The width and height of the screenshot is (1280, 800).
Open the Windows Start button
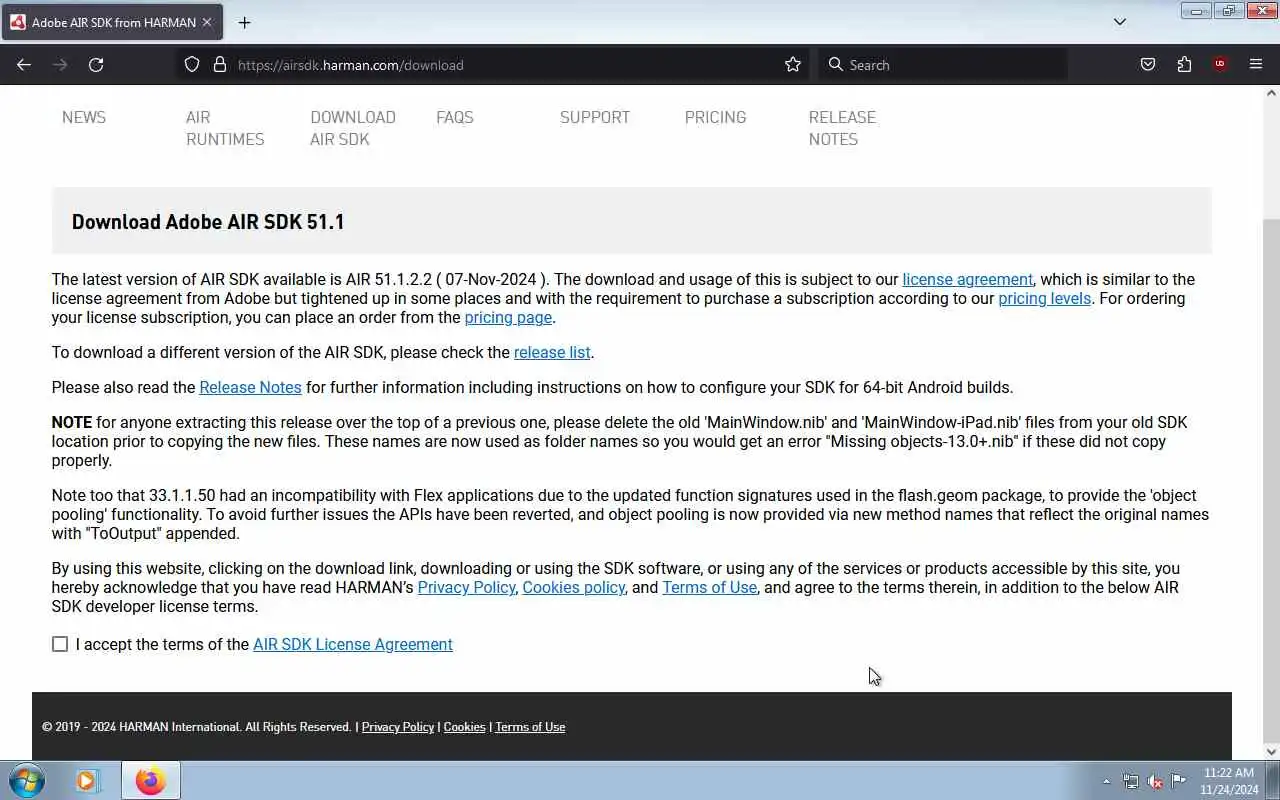tap(27, 780)
